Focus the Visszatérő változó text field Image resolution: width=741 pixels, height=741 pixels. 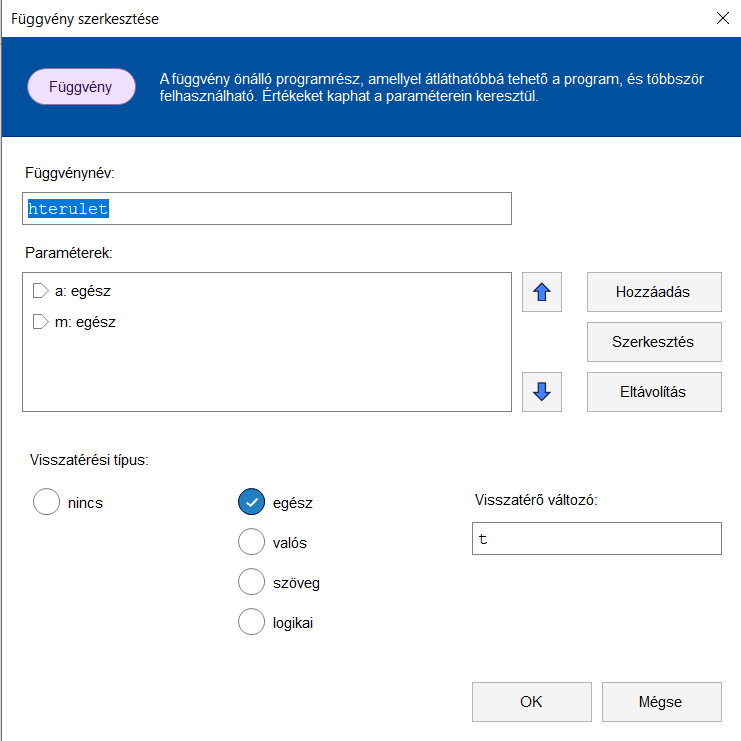(596, 538)
